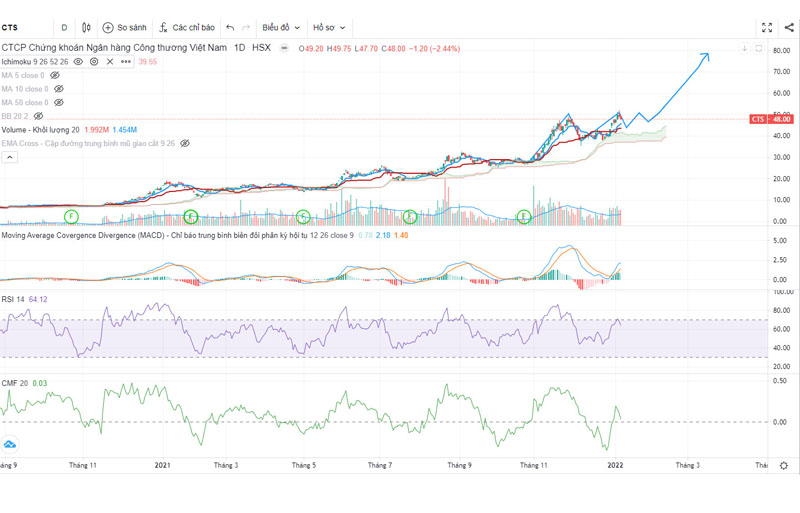Click the CMF value 0.03
The width and height of the screenshot is (800, 513).
40,383
